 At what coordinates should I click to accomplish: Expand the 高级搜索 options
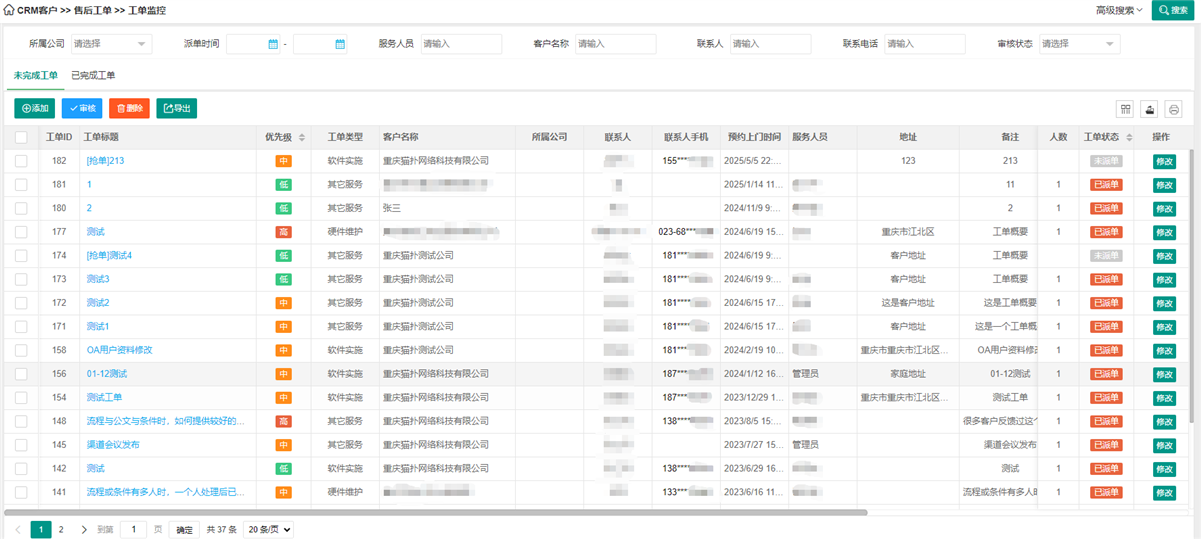click(1120, 9)
